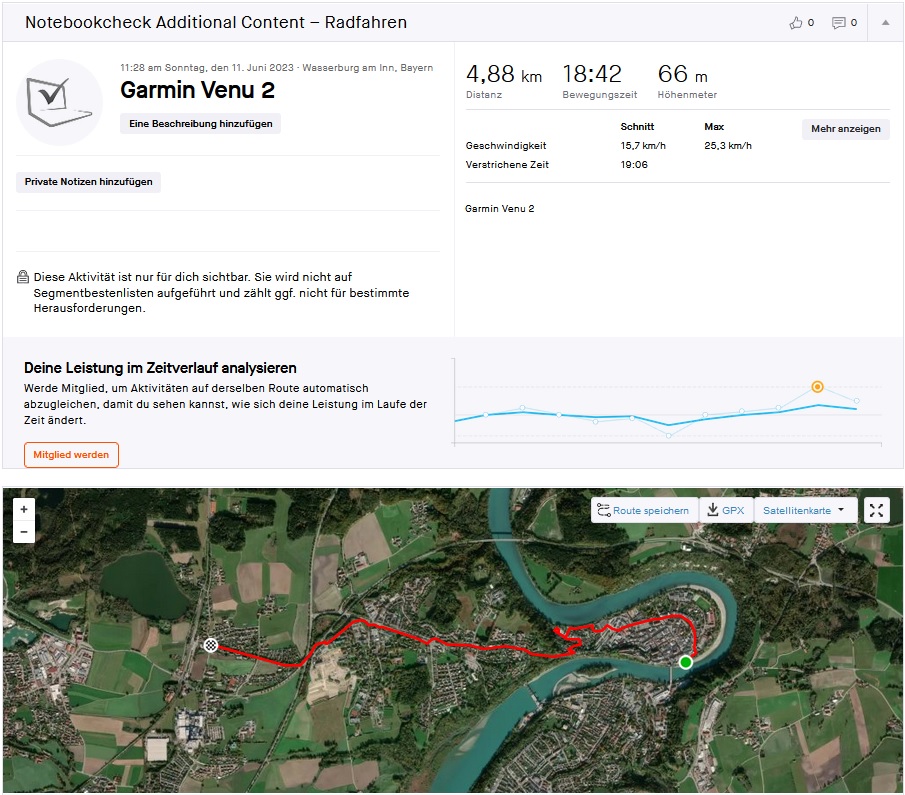Click the heading 'Deine Leistung im Zeitverlauf analysieren'
The height and width of the screenshot is (795, 905).
click(160, 368)
